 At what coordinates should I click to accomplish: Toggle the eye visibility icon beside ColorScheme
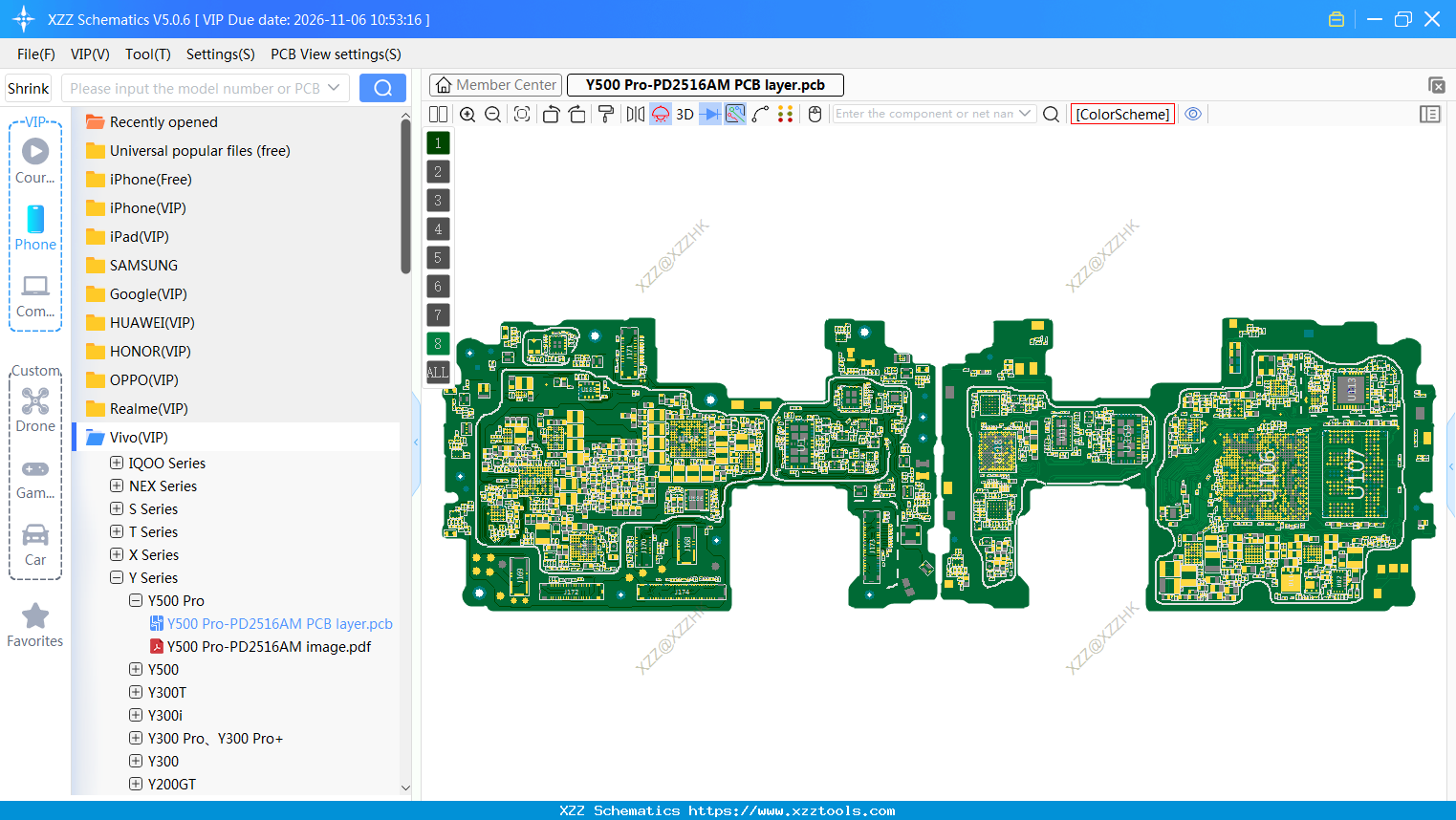(1193, 114)
